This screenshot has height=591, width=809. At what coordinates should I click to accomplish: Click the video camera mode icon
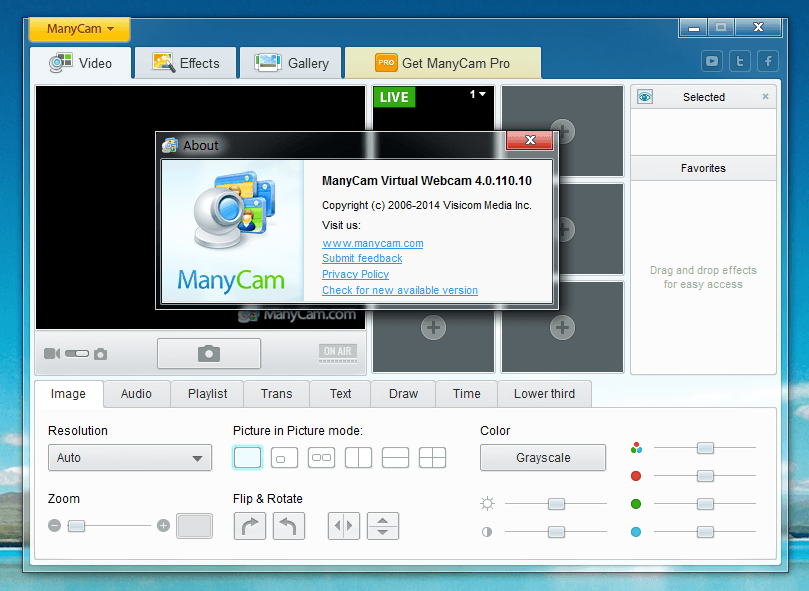point(52,354)
